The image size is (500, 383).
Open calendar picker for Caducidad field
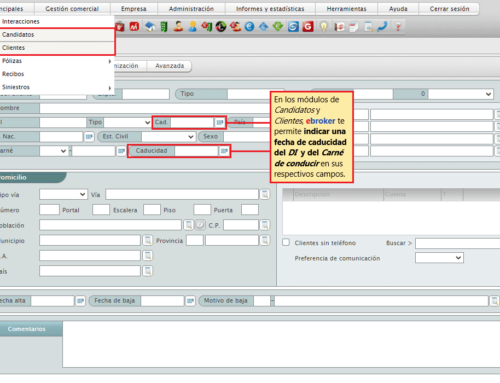pos(224,151)
